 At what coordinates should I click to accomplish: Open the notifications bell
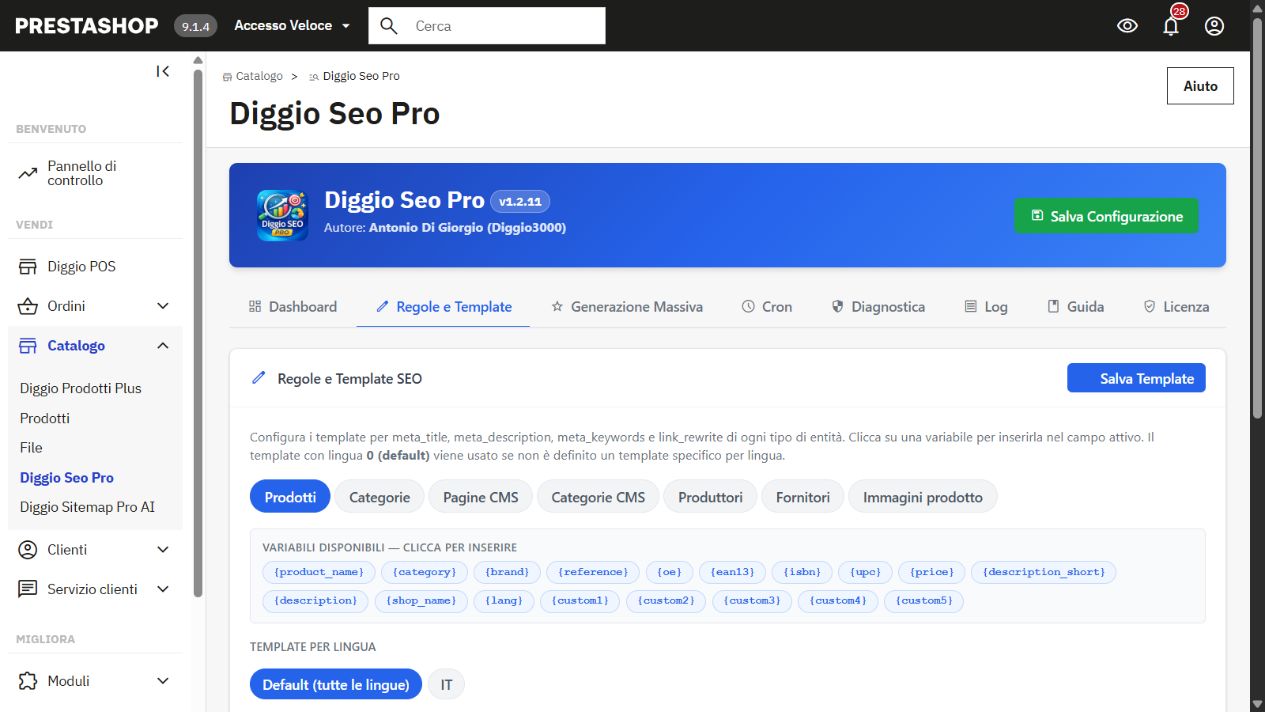pyautogui.click(x=1171, y=26)
